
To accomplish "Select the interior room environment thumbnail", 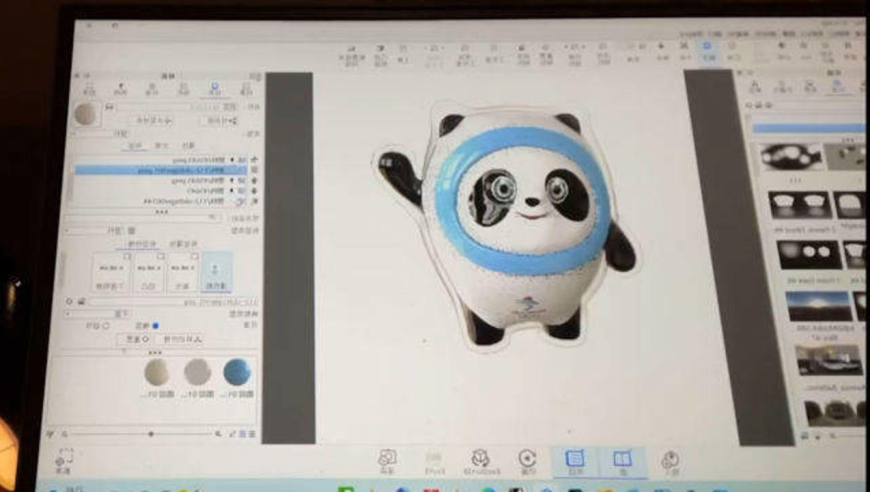I will 828,361.
